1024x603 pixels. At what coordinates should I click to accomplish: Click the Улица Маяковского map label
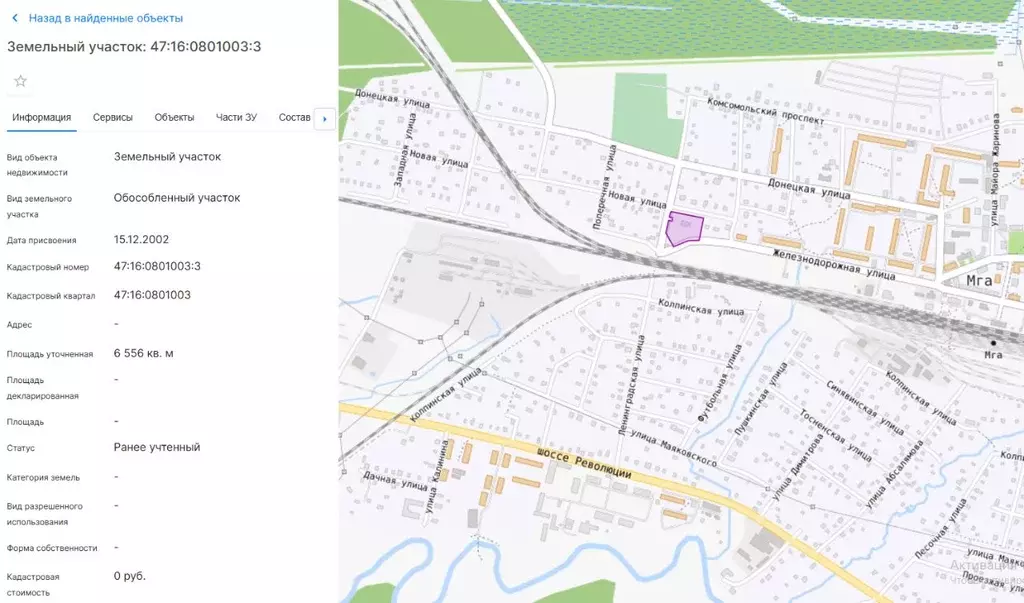(x=673, y=449)
